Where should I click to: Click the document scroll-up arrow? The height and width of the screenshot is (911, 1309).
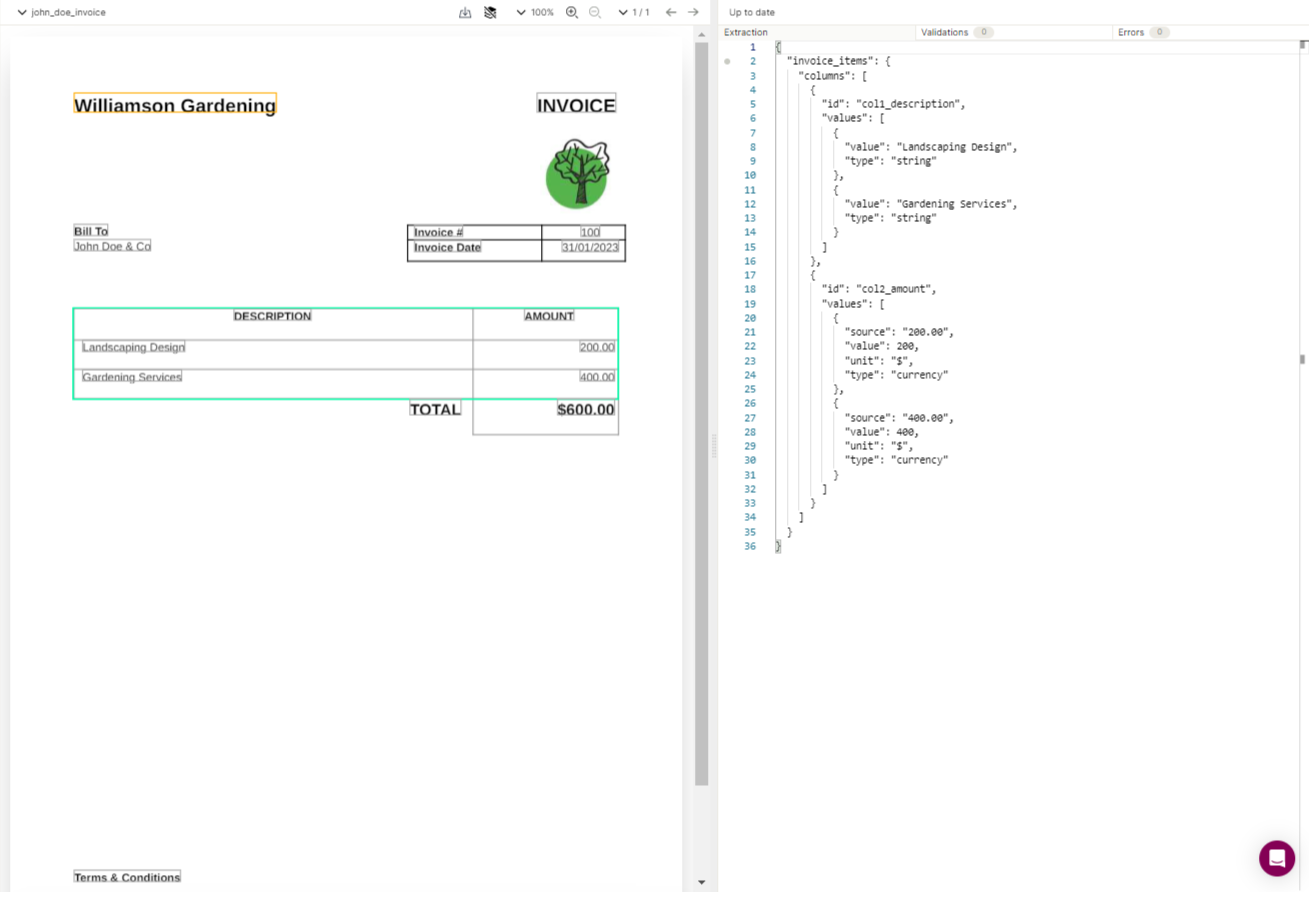coord(701,34)
